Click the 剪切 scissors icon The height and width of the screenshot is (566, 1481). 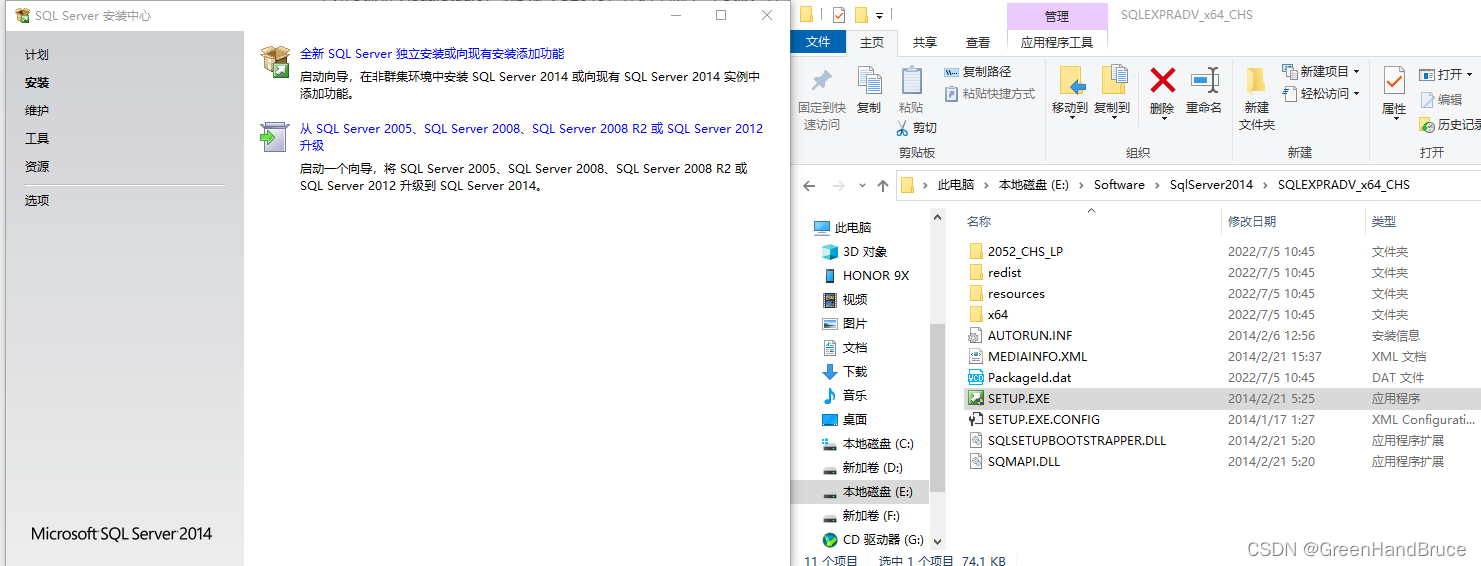tap(903, 128)
